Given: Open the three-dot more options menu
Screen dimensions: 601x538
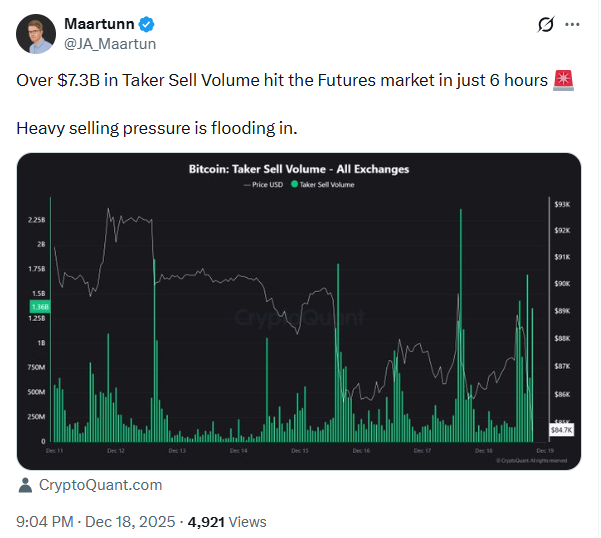Looking at the screenshot, I should point(573,24).
